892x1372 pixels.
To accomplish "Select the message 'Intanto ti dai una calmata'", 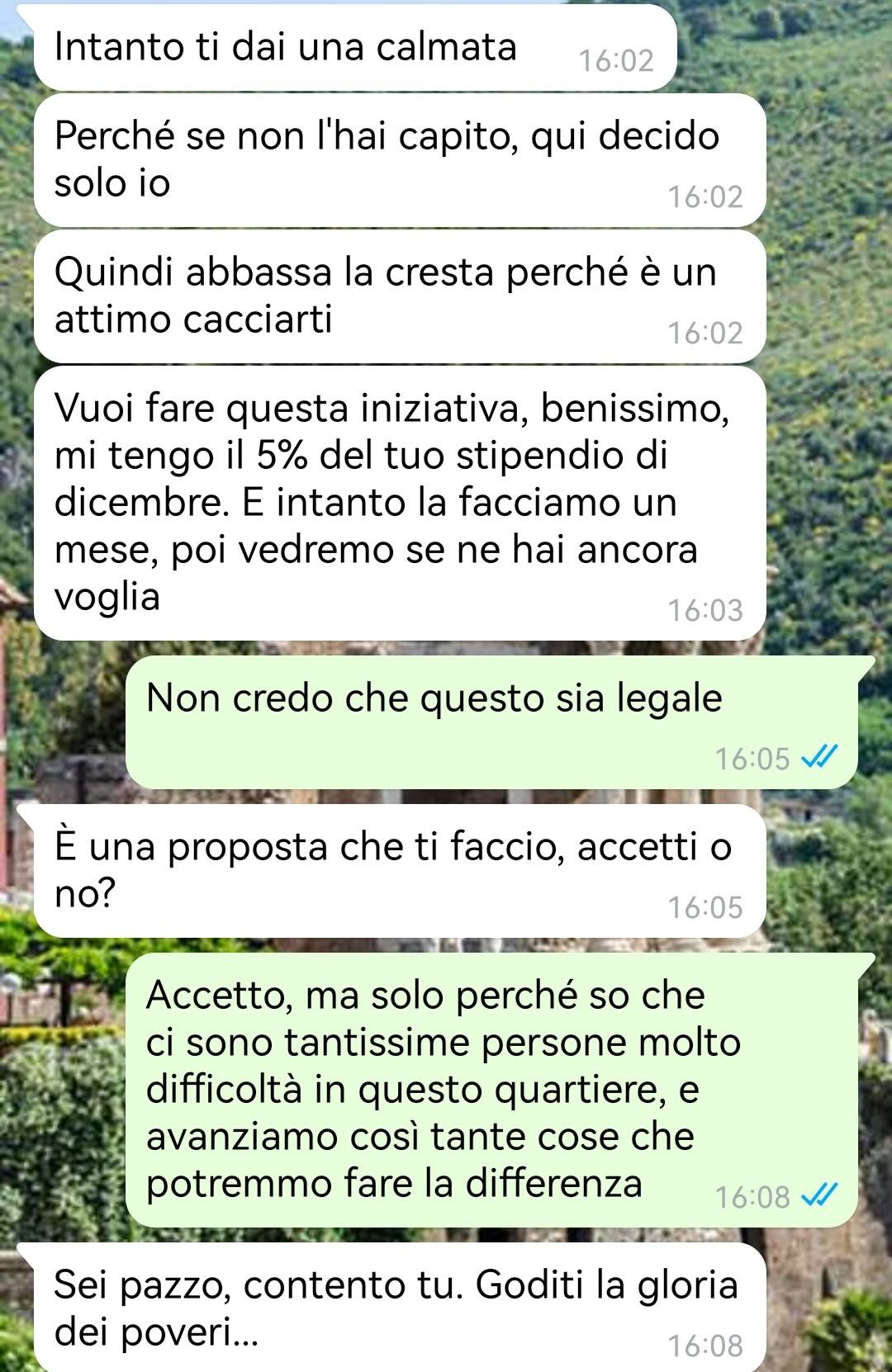I will tap(356, 48).
